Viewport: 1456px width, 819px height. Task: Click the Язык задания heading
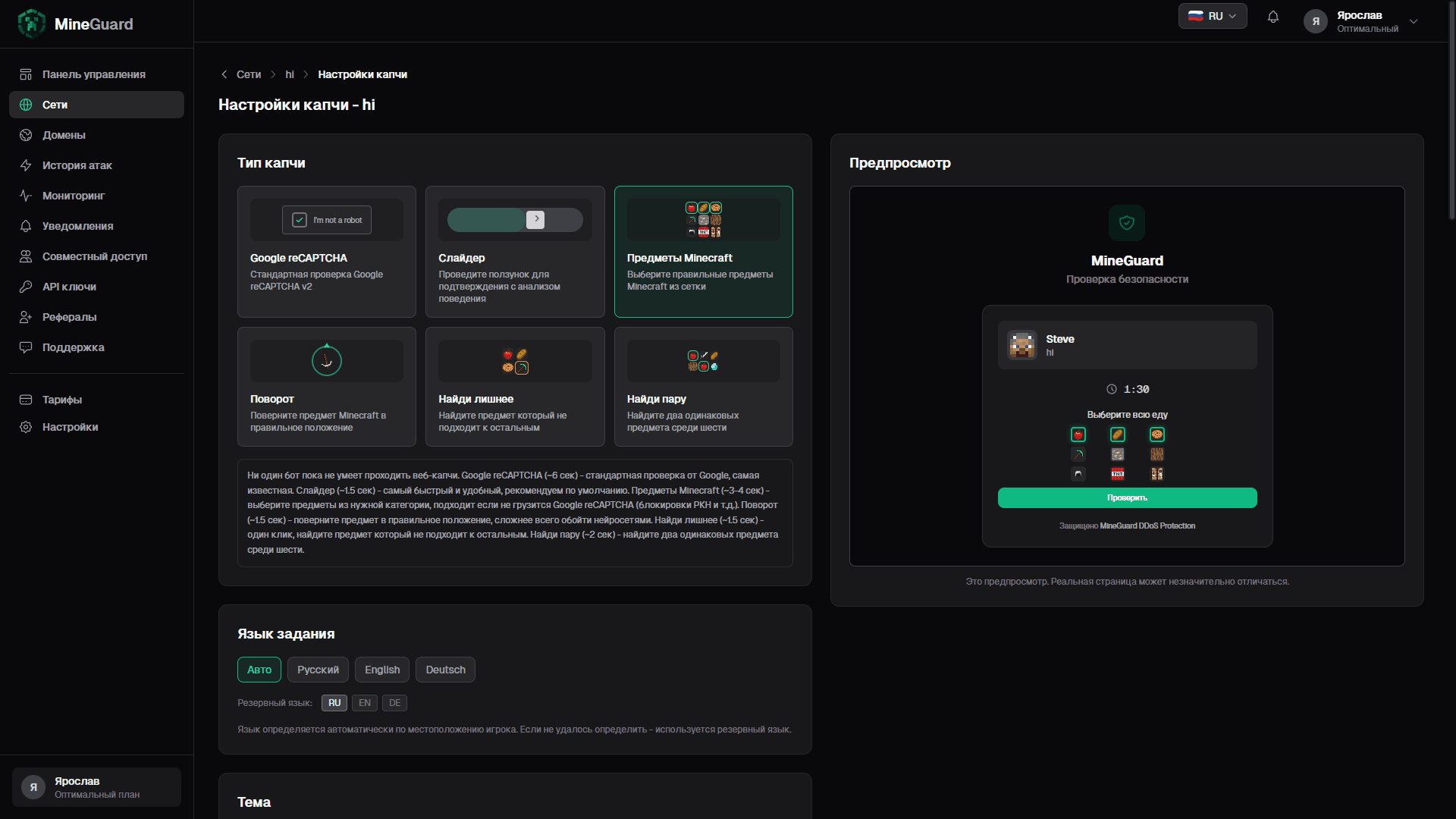[x=286, y=634]
